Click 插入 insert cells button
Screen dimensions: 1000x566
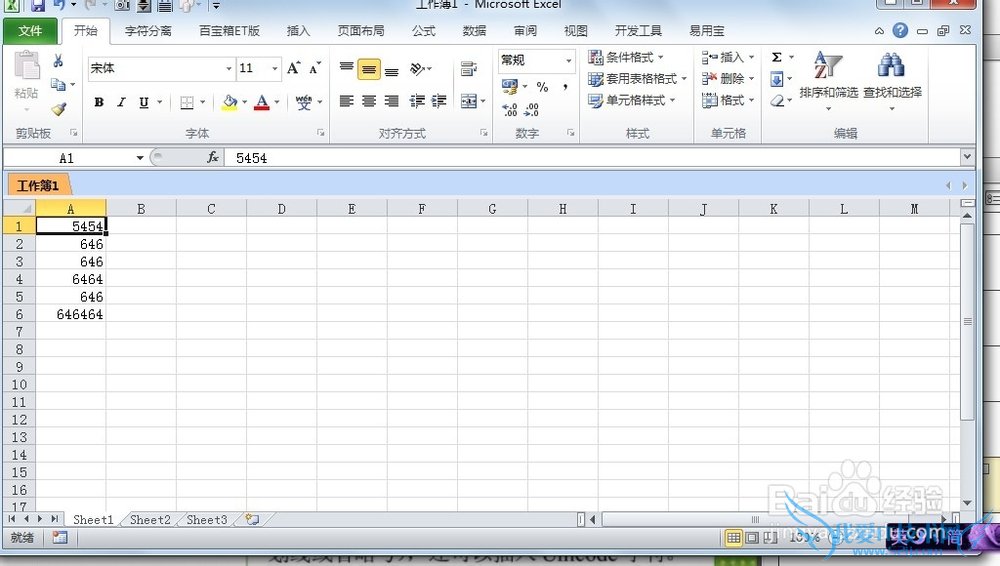point(728,57)
